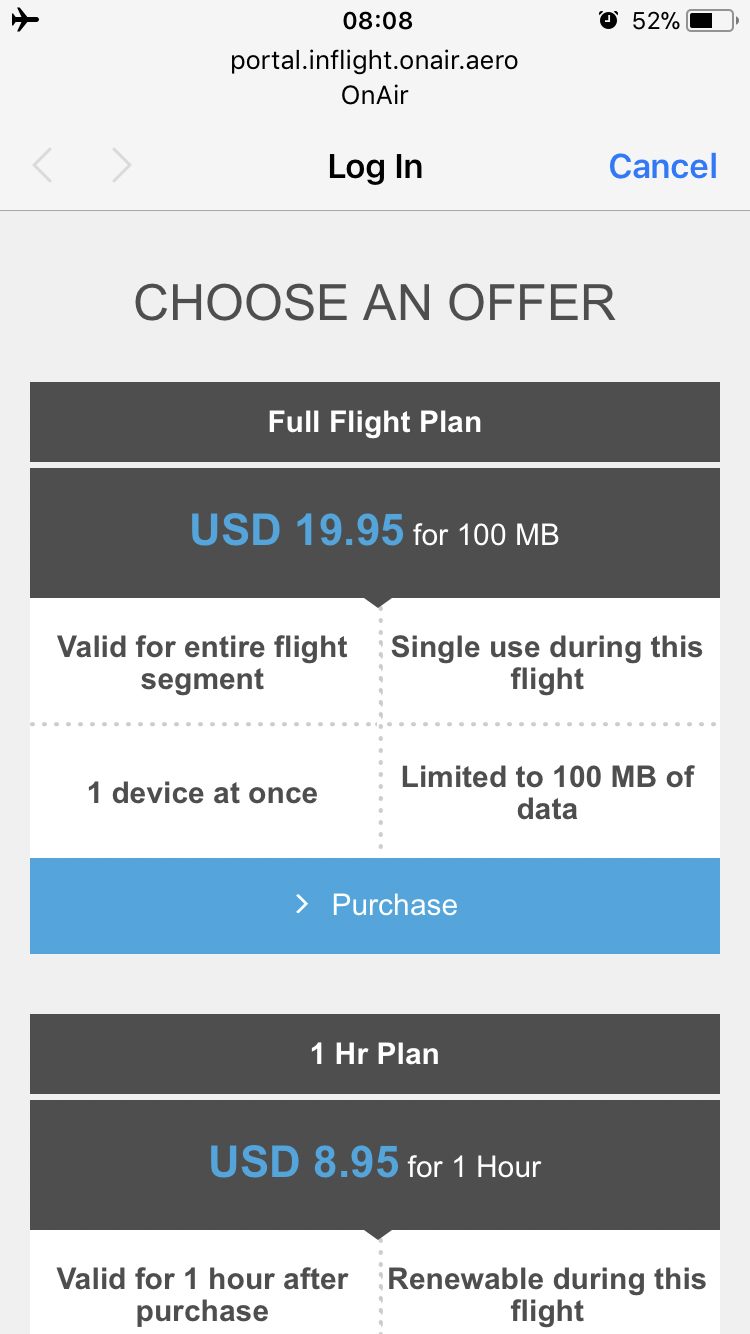Tap the alarm clock status icon
The image size is (750, 1334).
[608, 20]
